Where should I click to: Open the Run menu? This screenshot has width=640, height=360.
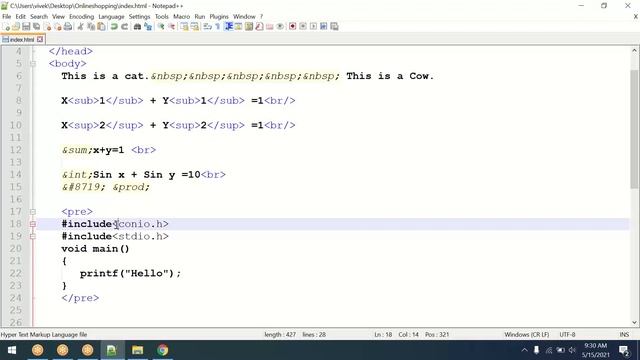point(200,17)
